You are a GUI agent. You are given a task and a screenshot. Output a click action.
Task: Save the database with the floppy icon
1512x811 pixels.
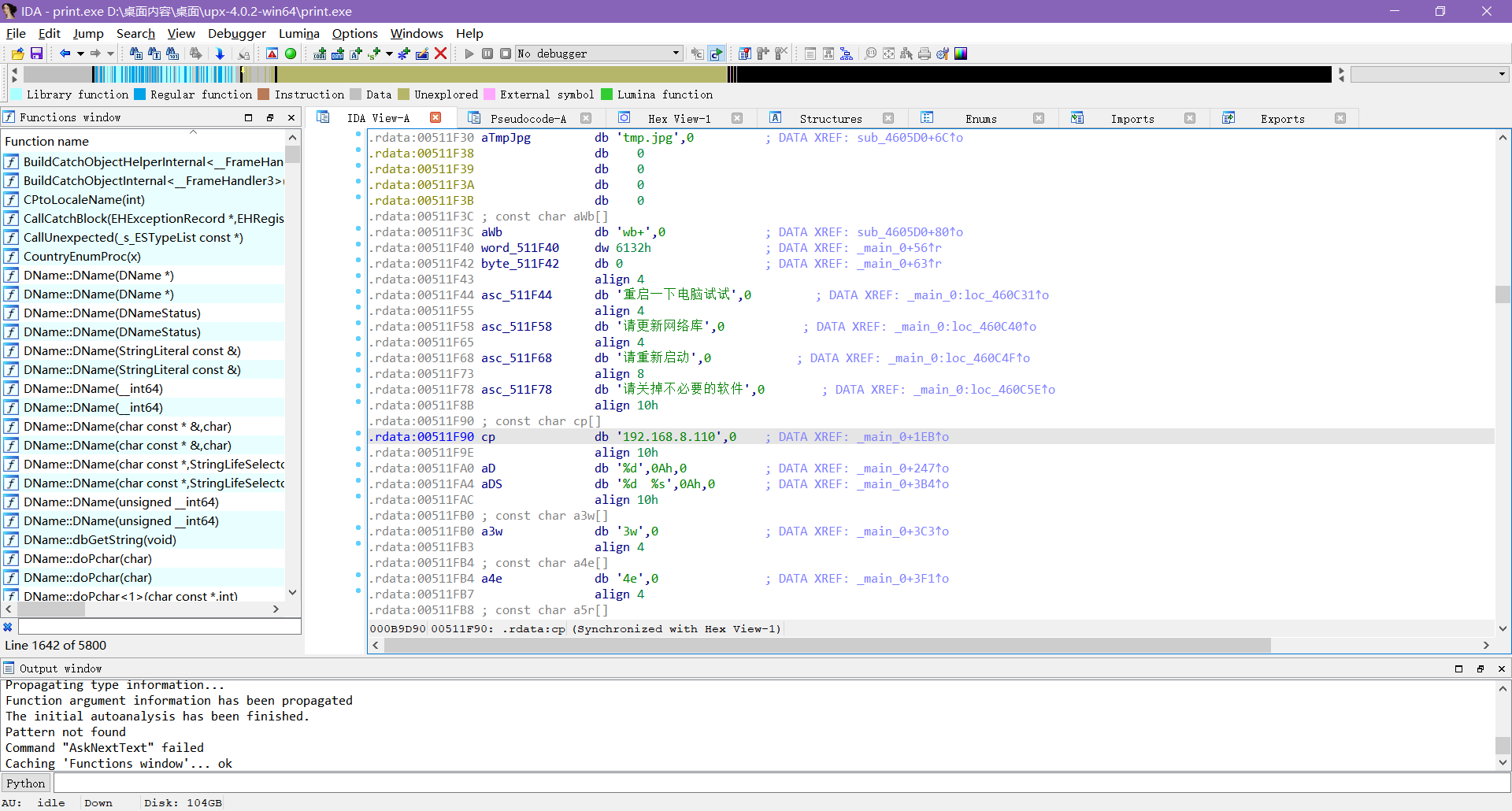[36, 54]
